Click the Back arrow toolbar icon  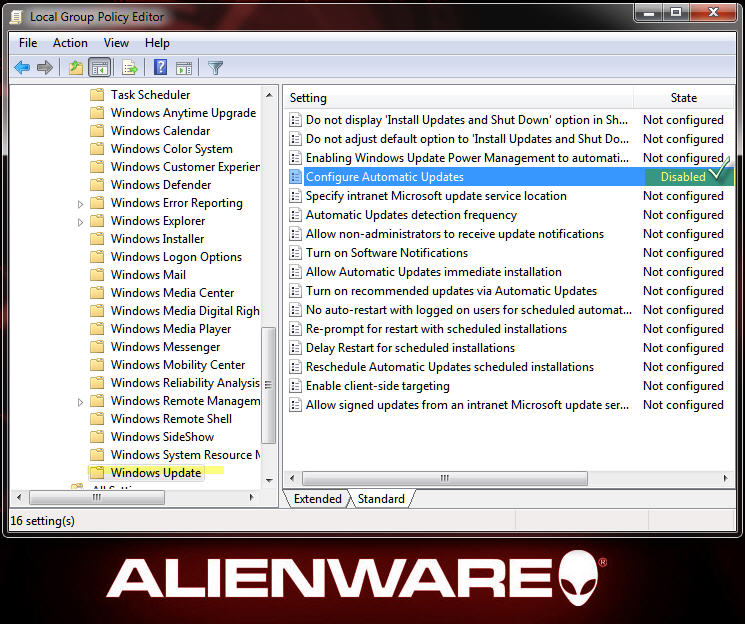pyautogui.click(x=22, y=68)
